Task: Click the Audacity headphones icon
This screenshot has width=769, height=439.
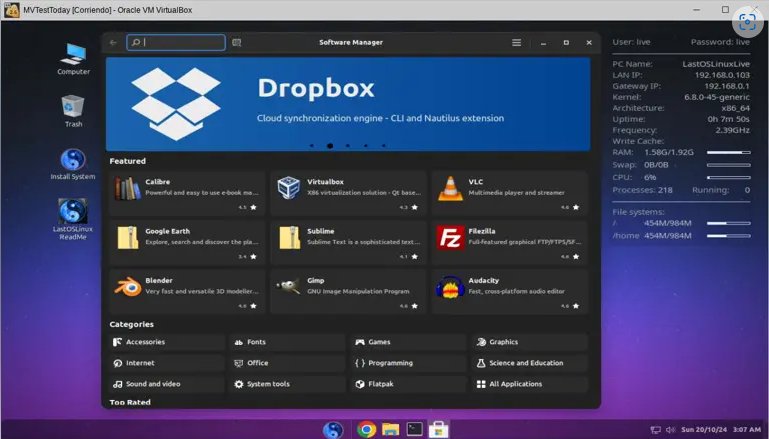Action: tap(450, 287)
